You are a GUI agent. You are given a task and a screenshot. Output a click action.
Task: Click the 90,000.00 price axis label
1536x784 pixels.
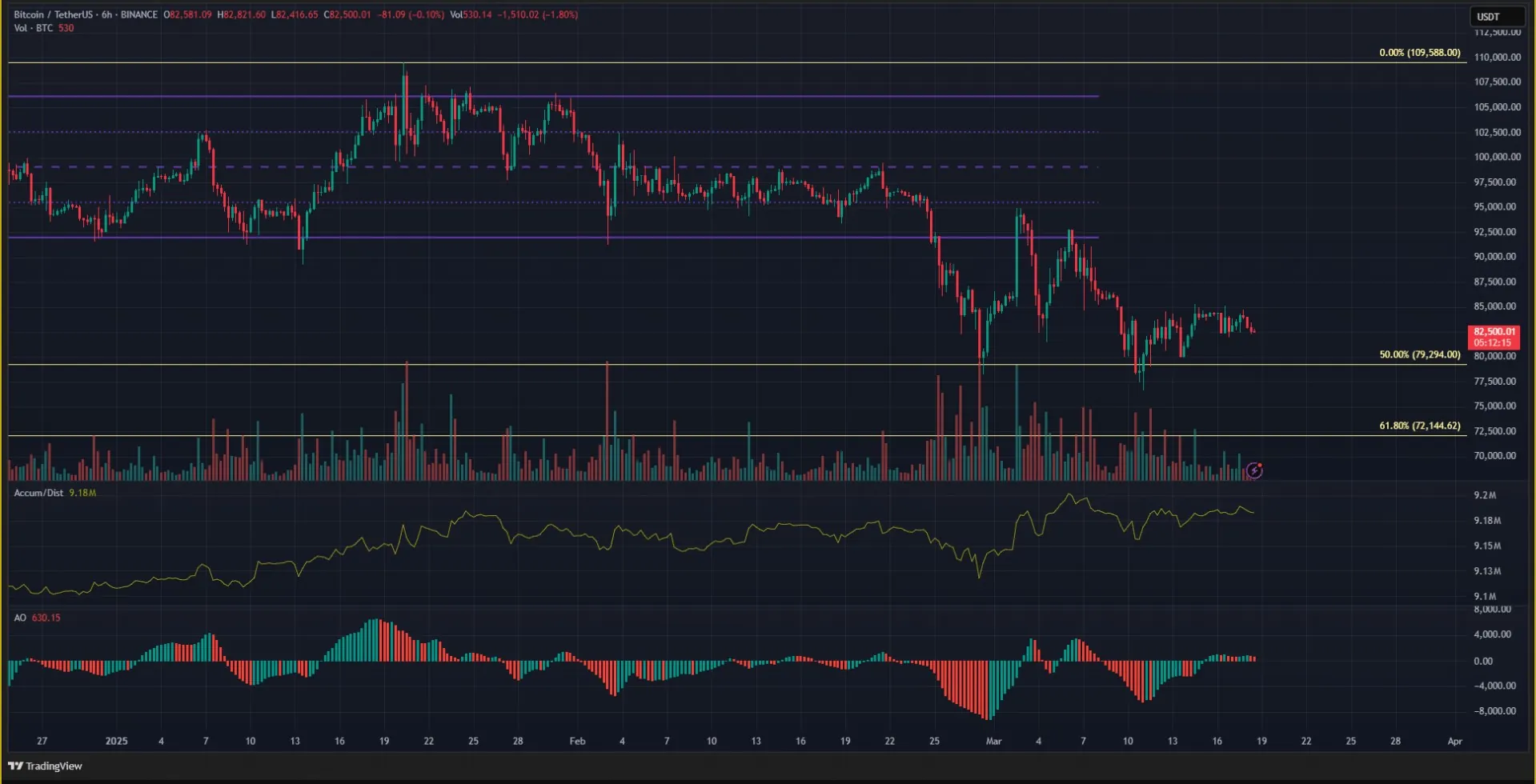coord(1495,257)
